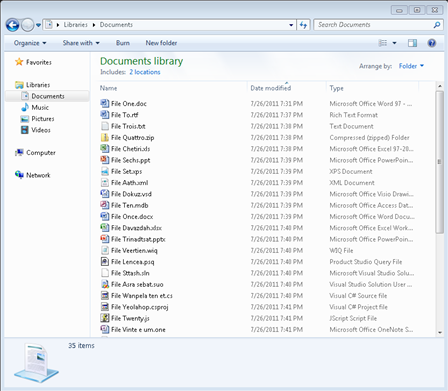This screenshot has width=448, height=391.
Task: Open the Share with dropdown
Action: pyautogui.click(x=81, y=43)
